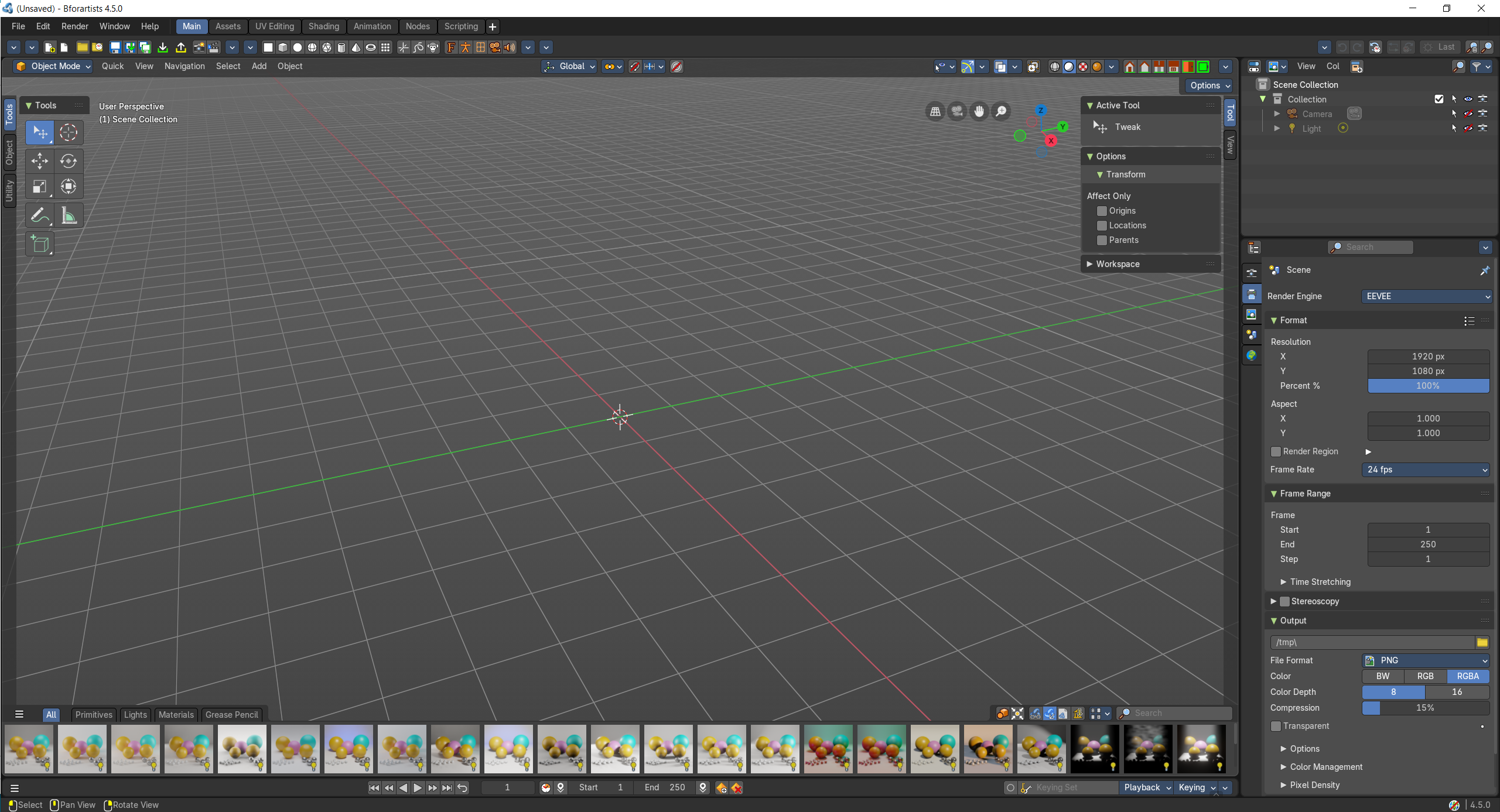The image size is (1500, 812).
Task: Open the Add menu in viewport header
Action: (259, 66)
